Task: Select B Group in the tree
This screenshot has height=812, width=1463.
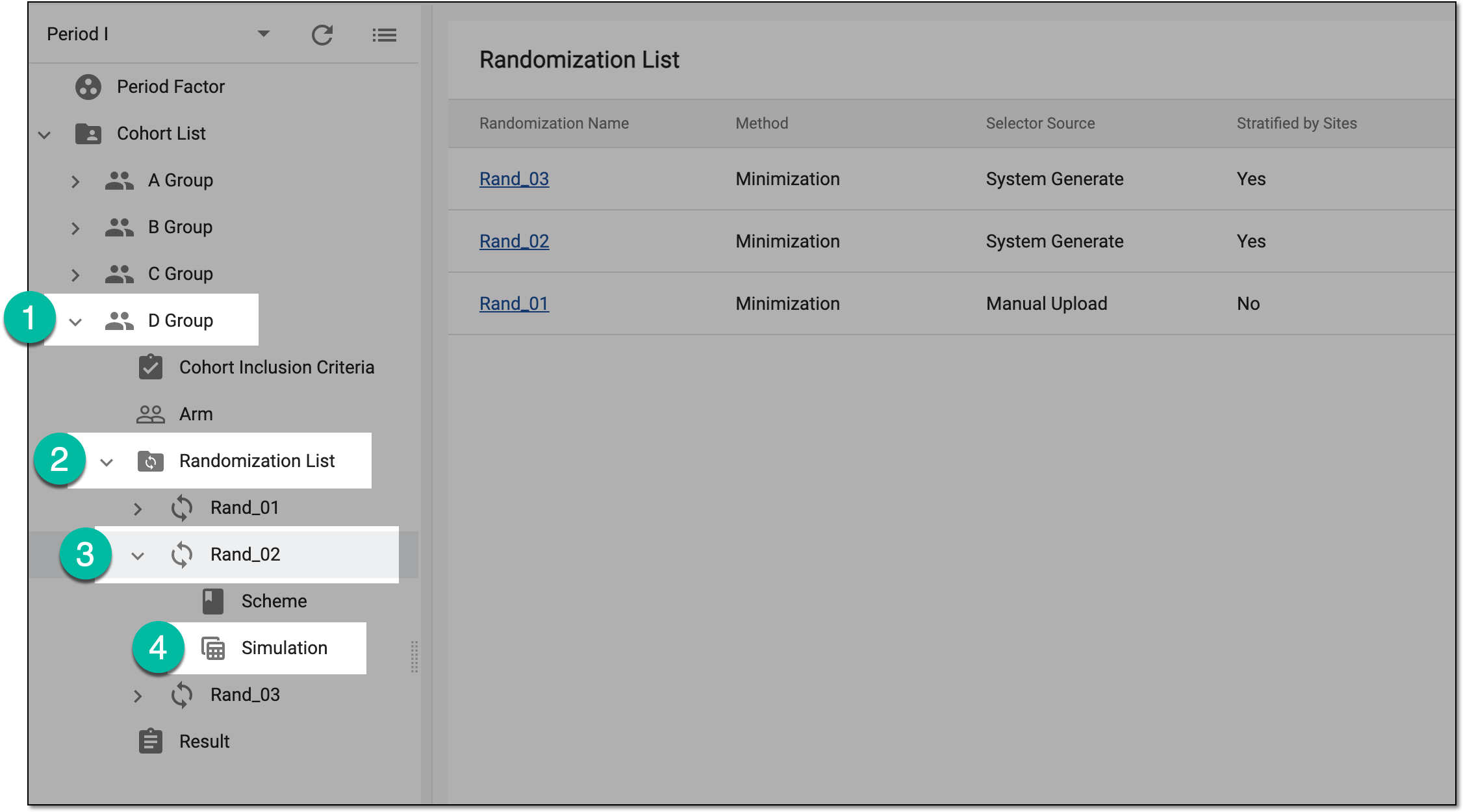Action: coord(181,227)
